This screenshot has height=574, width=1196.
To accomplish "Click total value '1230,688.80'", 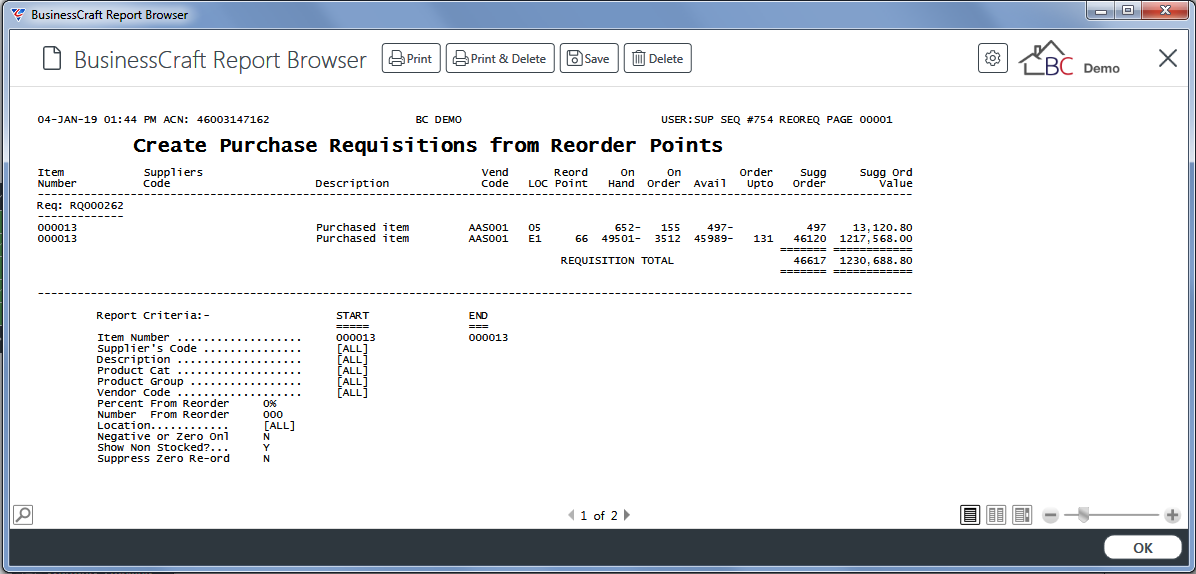I will pyautogui.click(x=876, y=261).
